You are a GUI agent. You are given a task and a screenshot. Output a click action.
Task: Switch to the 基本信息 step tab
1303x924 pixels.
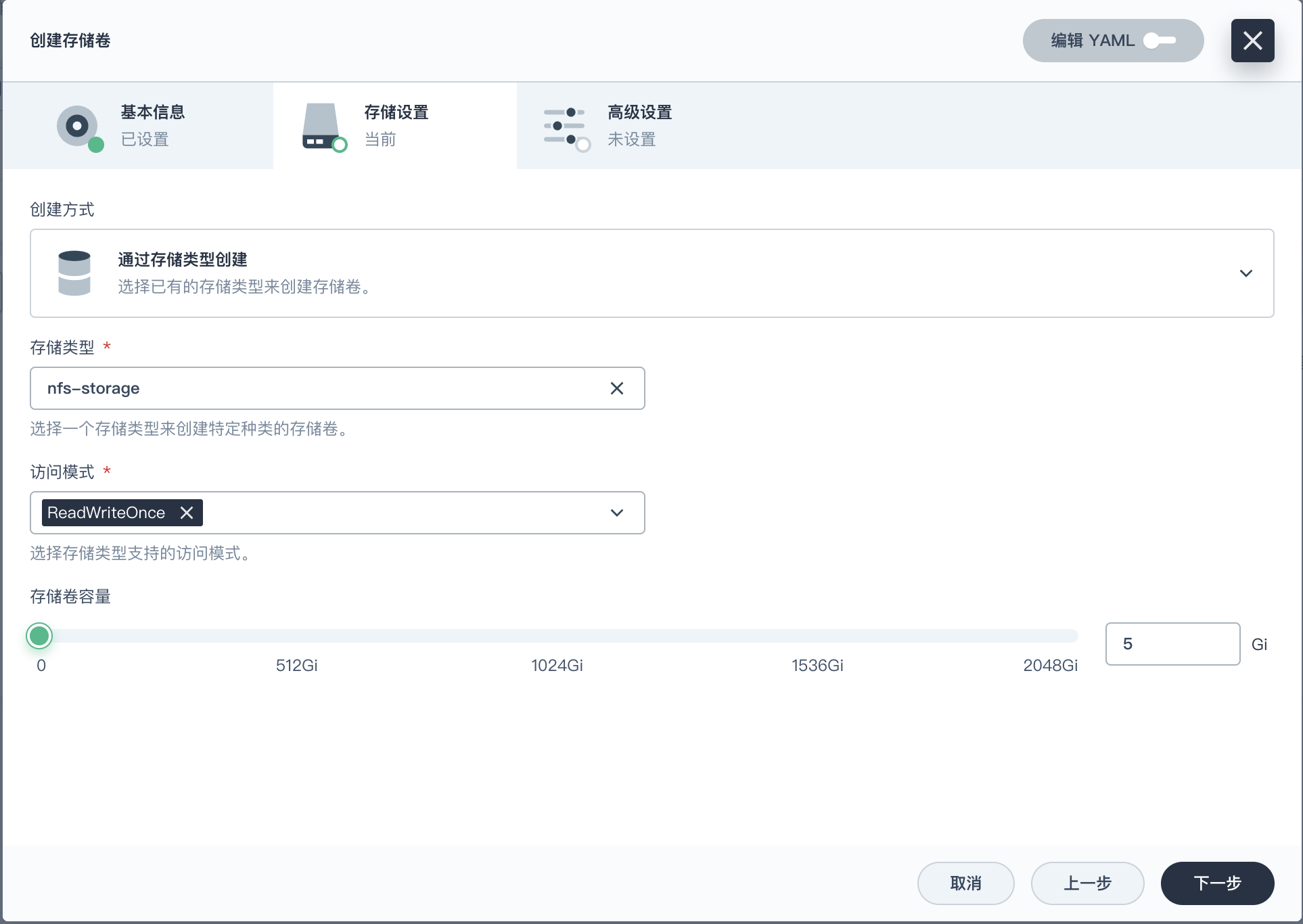pyautogui.click(x=153, y=126)
